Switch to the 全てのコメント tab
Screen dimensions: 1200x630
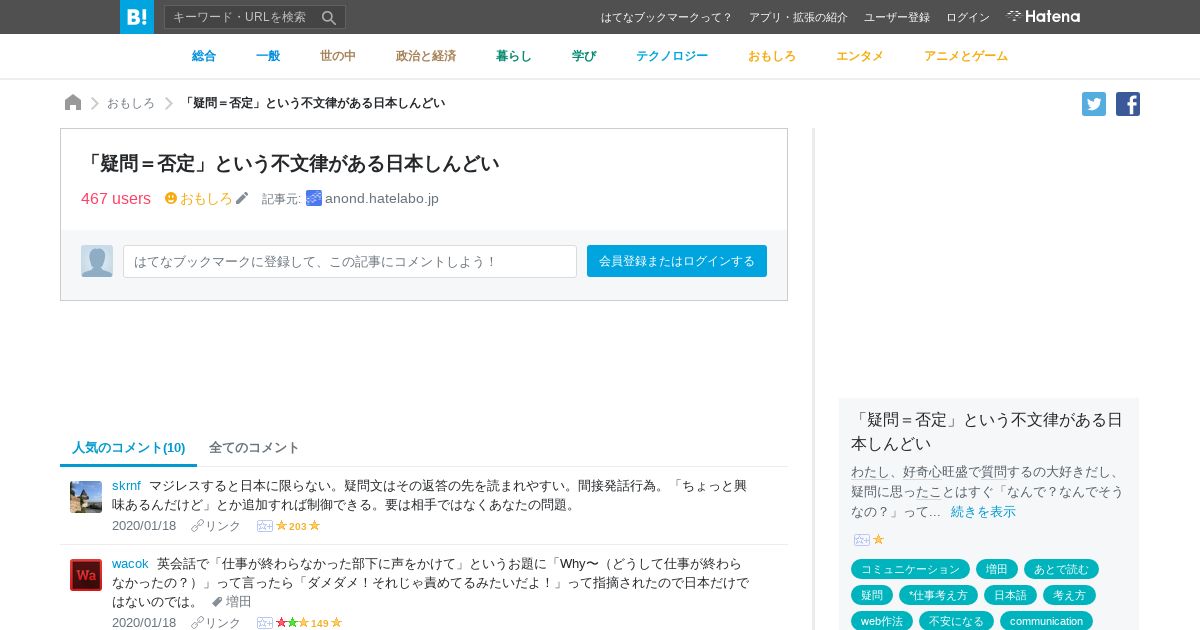(x=254, y=447)
